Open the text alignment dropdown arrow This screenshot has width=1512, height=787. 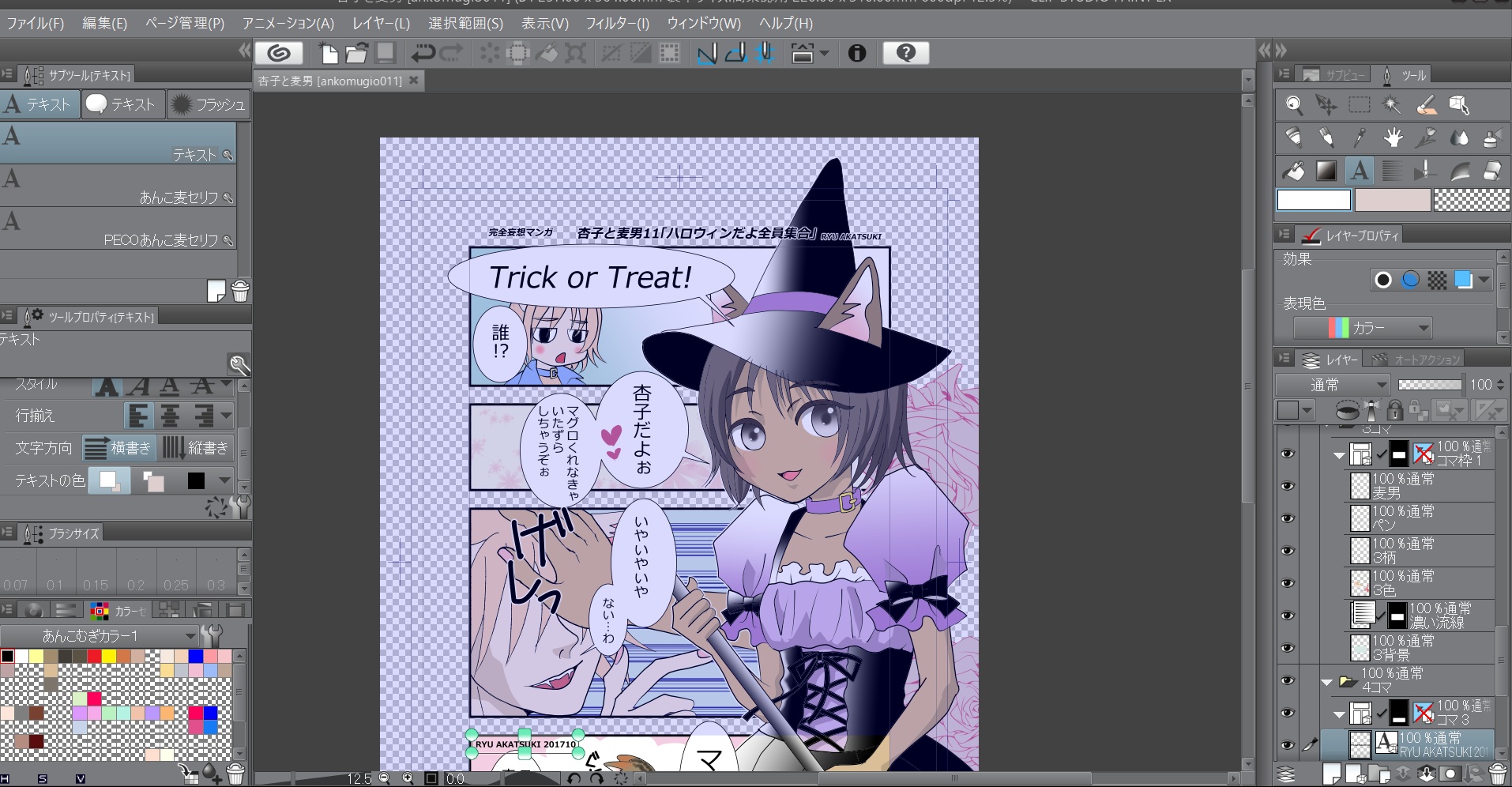(227, 416)
